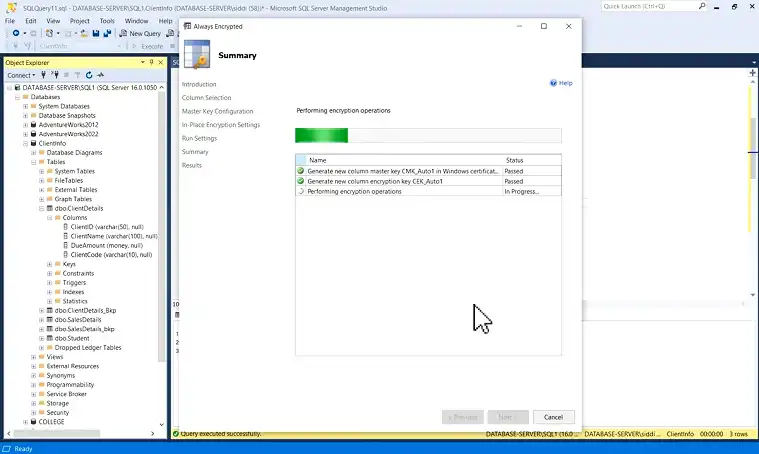Select In-Place Encryption Settings wizard step
Viewport: 759px width, 454px height.
point(221,125)
